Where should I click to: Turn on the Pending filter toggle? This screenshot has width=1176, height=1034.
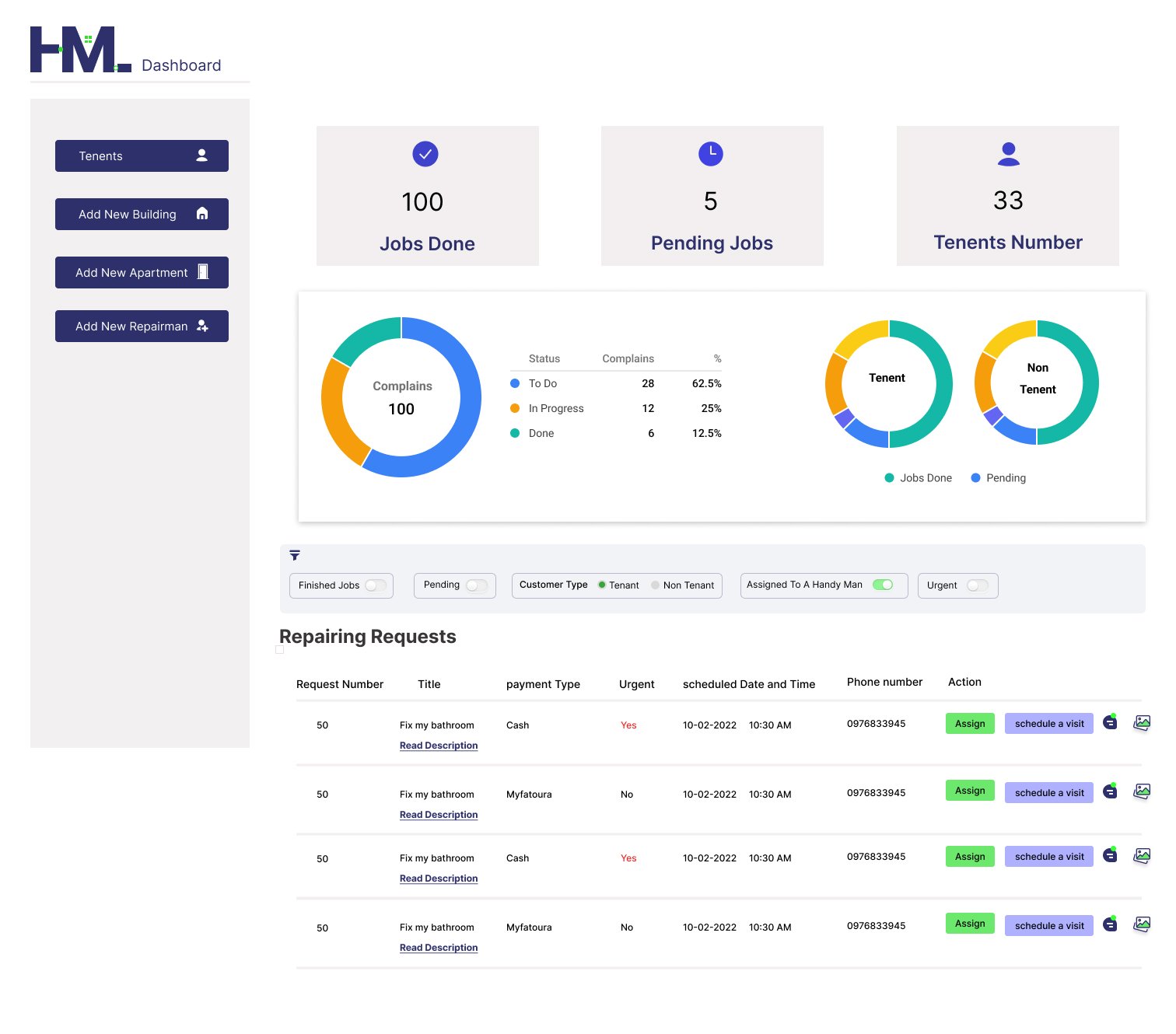tap(477, 585)
